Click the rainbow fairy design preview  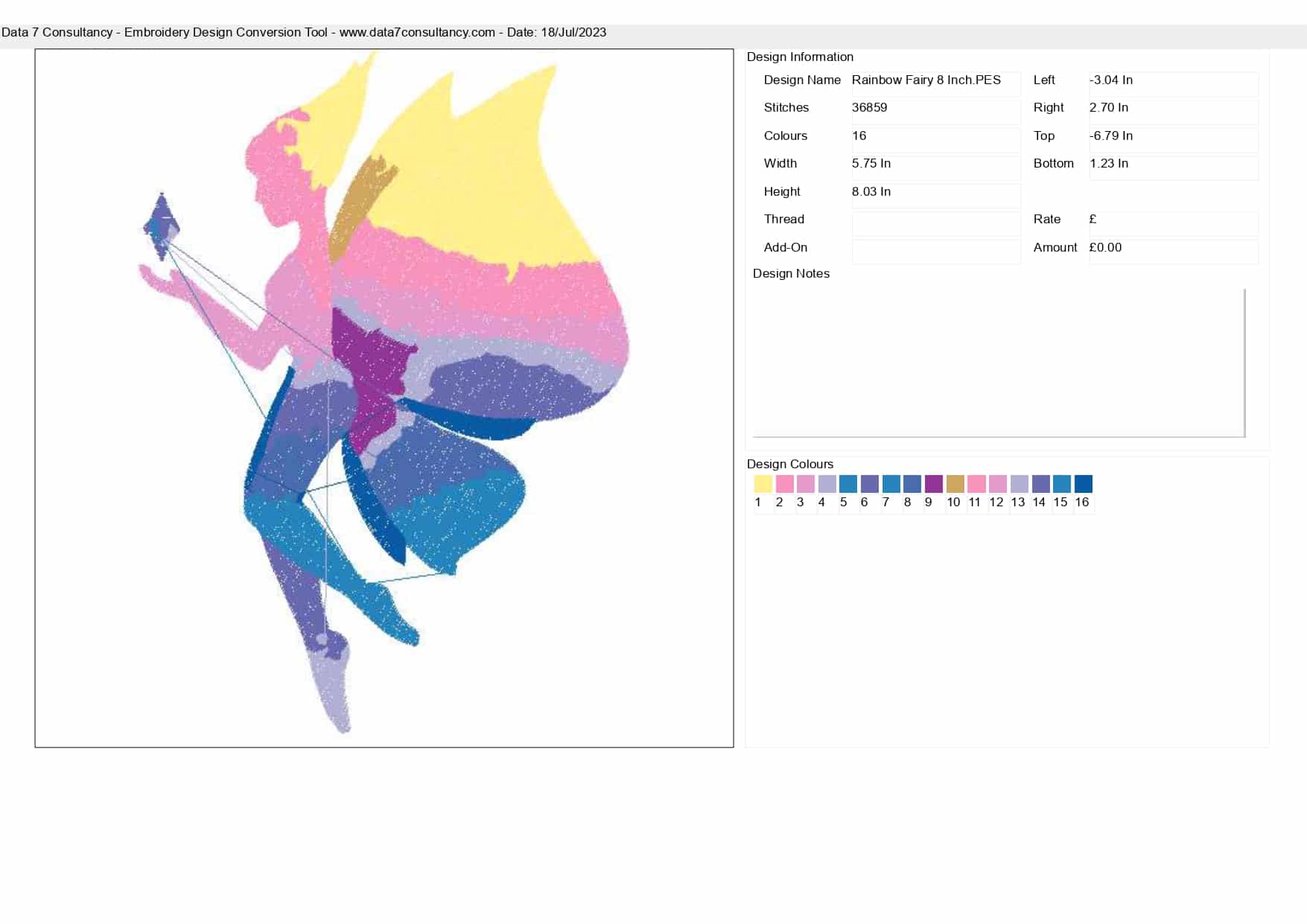pyautogui.click(x=384, y=398)
